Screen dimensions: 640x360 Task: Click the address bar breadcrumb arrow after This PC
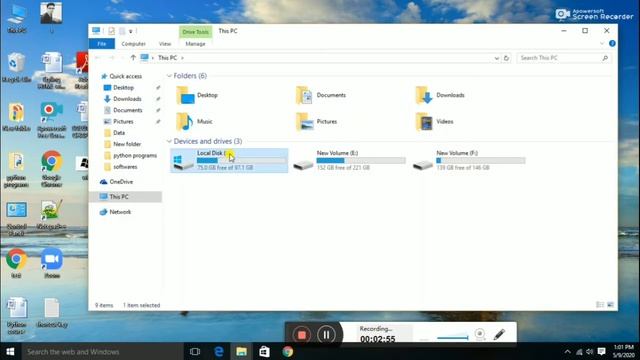(x=182, y=58)
